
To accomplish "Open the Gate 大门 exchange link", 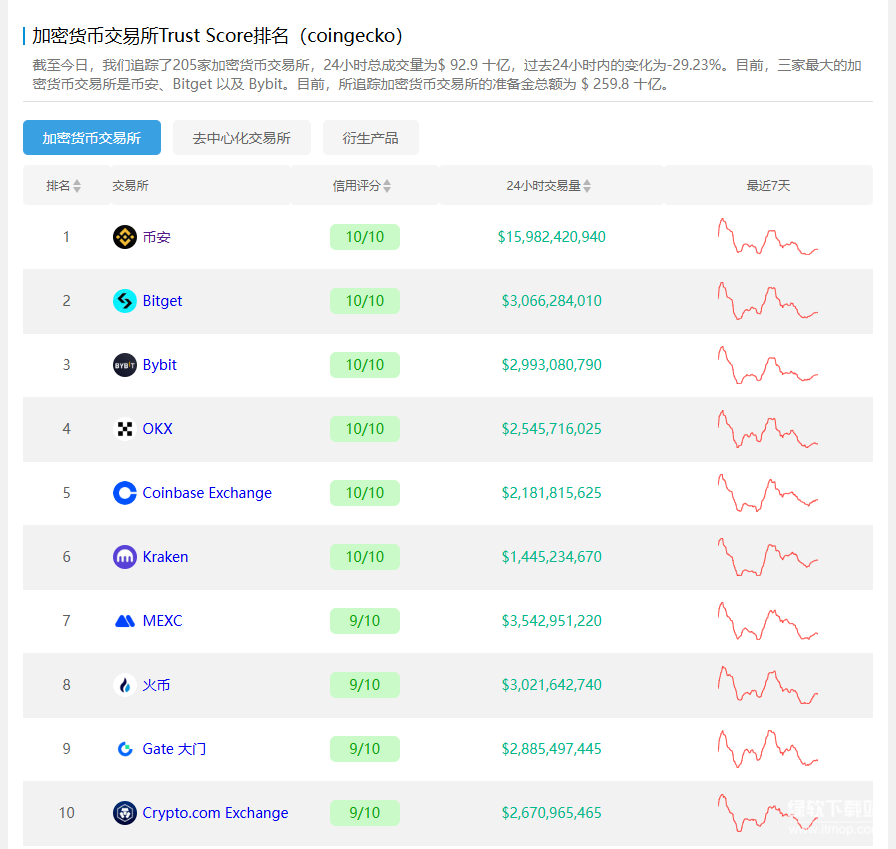I will 174,749.
